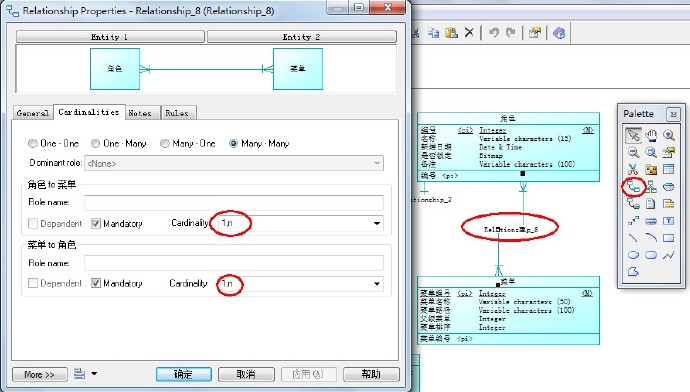Click the 应用(A) apply button

308,374
